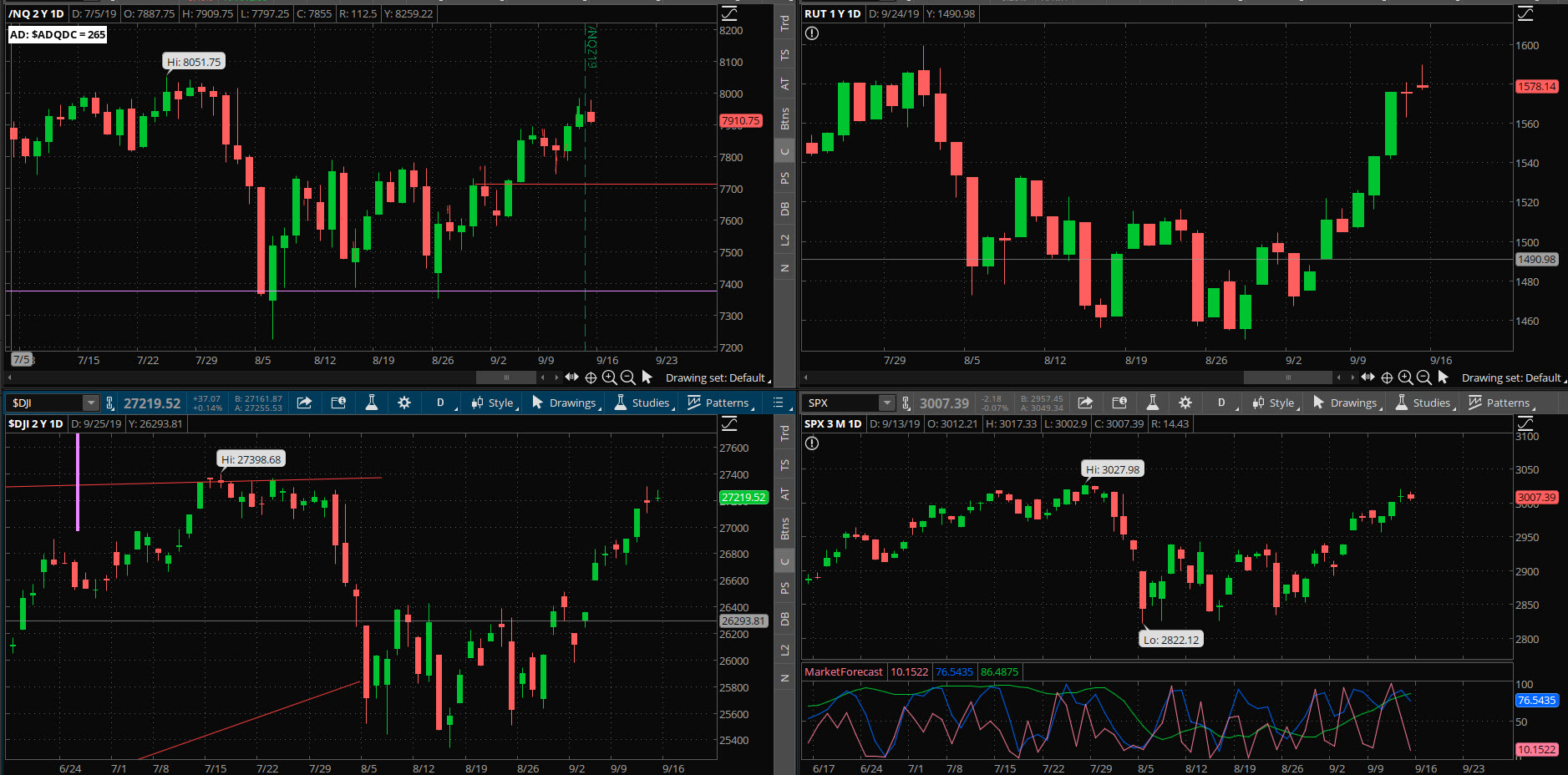Image resolution: width=1568 pixels, height=775 pixels.
Task: Click the /NQ chart horizontal scrollbar thumb
Action: pyautogui.click(x=506, y=377)
